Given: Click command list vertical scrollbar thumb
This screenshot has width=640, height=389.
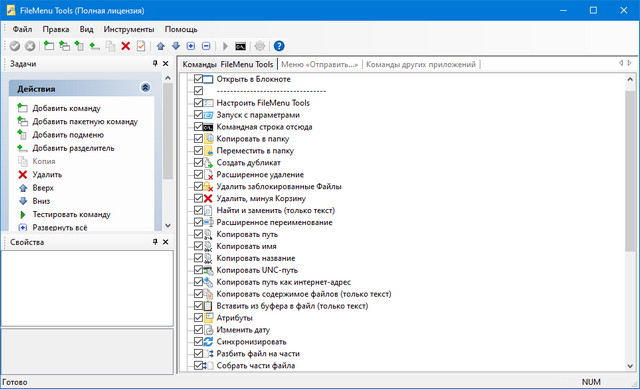Looking at the screenshot, I should 630,171.
